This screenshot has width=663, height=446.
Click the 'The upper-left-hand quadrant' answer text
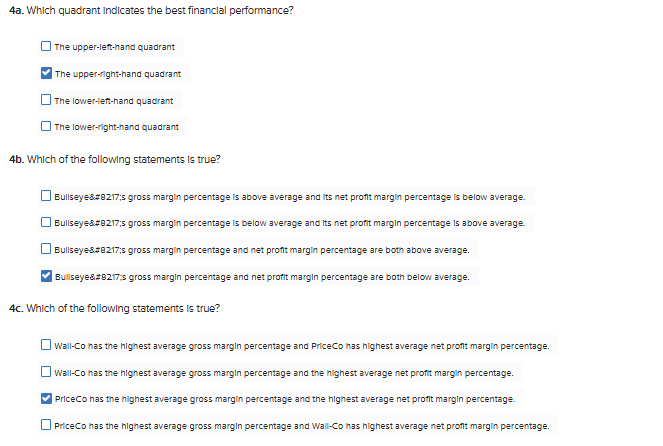pyautogui.click(x=113, y=47)
